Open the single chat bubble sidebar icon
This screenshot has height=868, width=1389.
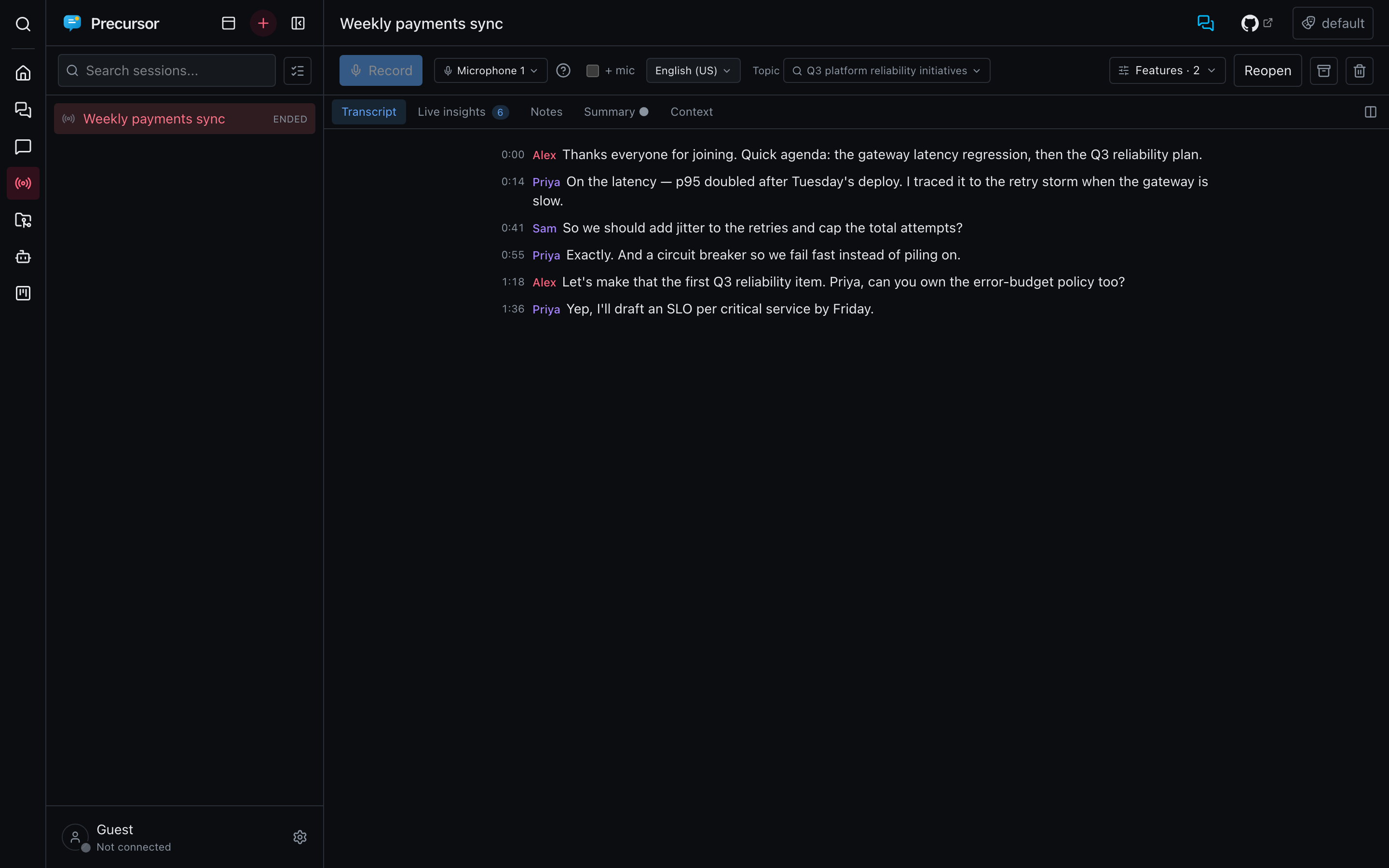coord(23,147)
